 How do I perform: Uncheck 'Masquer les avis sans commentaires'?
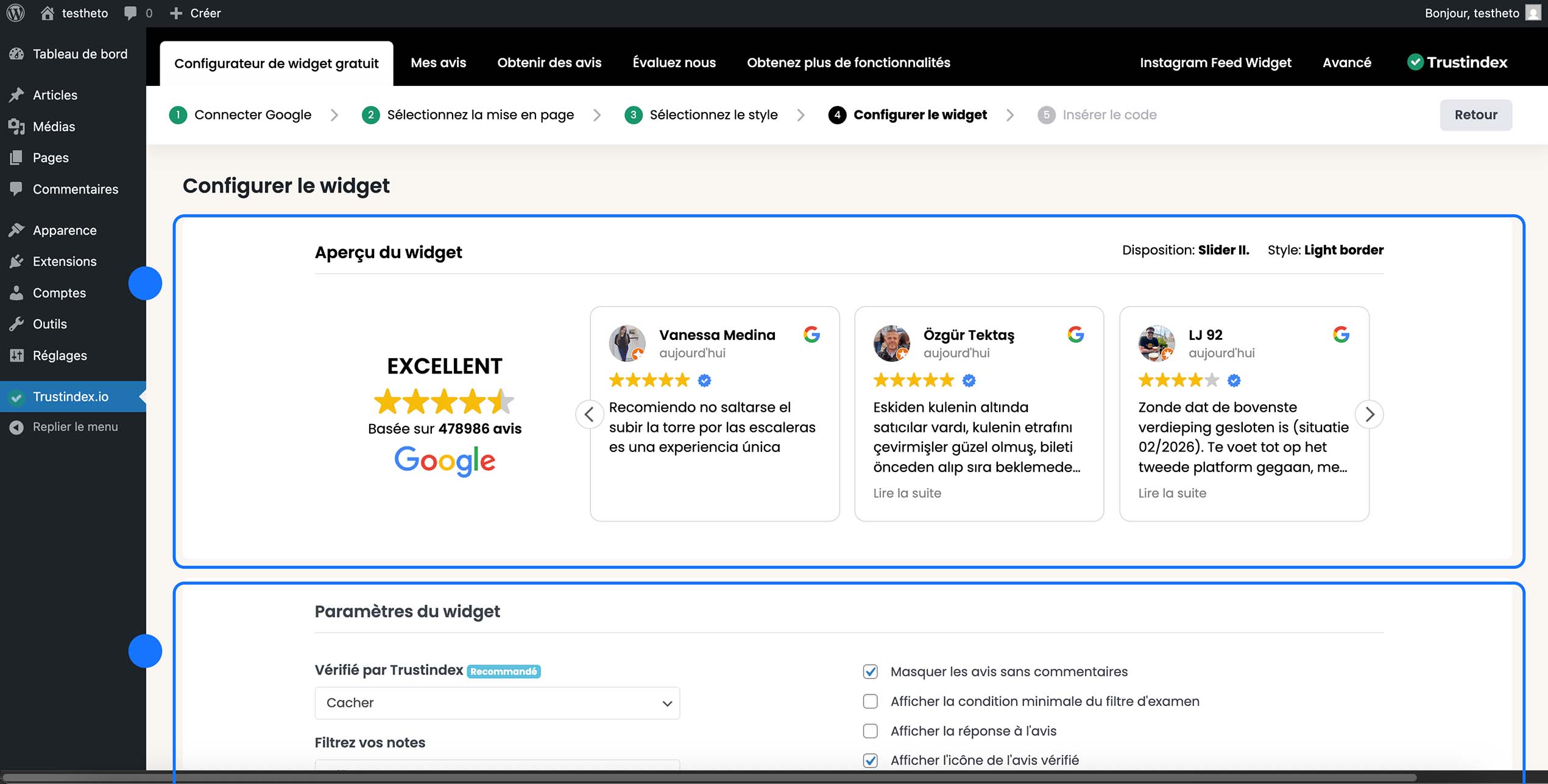pos(870,671)
